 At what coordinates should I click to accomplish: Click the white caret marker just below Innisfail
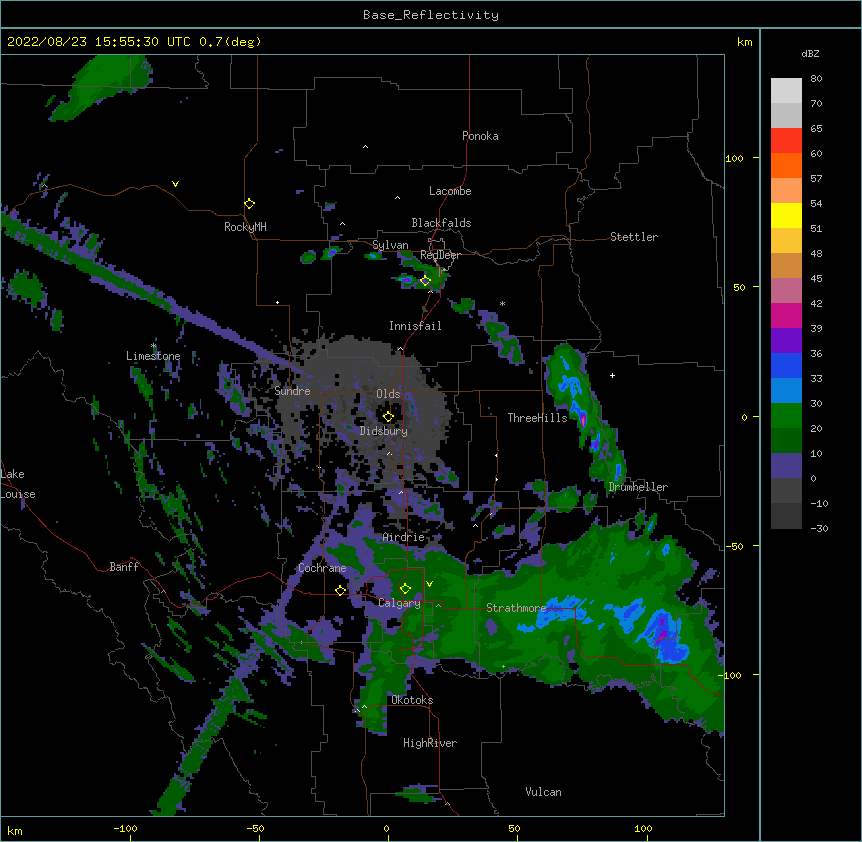(400, 349)
